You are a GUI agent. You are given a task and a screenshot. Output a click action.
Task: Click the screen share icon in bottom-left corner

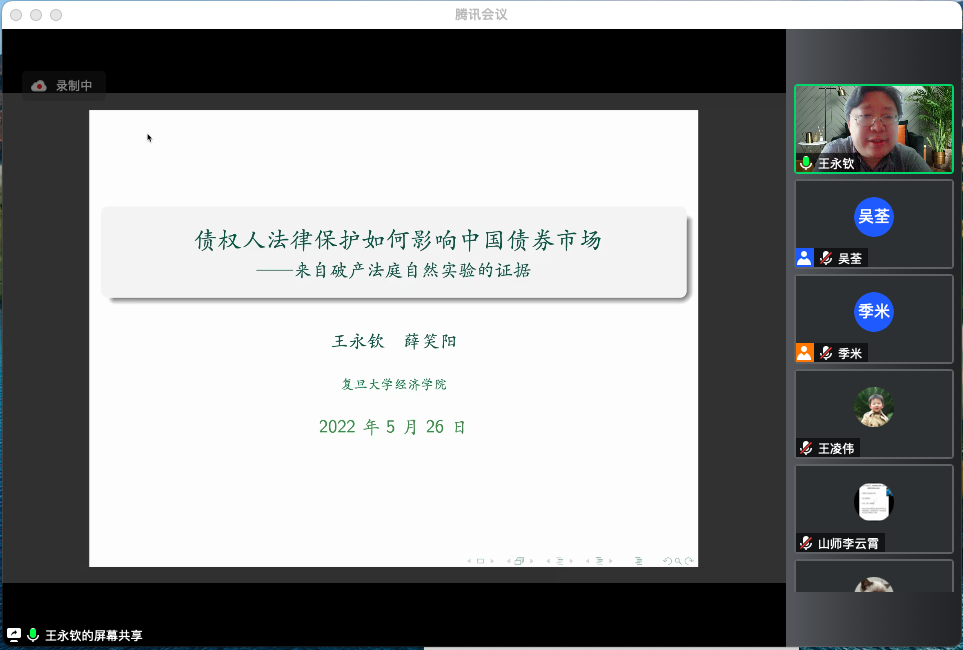click(x=14, y=634)
